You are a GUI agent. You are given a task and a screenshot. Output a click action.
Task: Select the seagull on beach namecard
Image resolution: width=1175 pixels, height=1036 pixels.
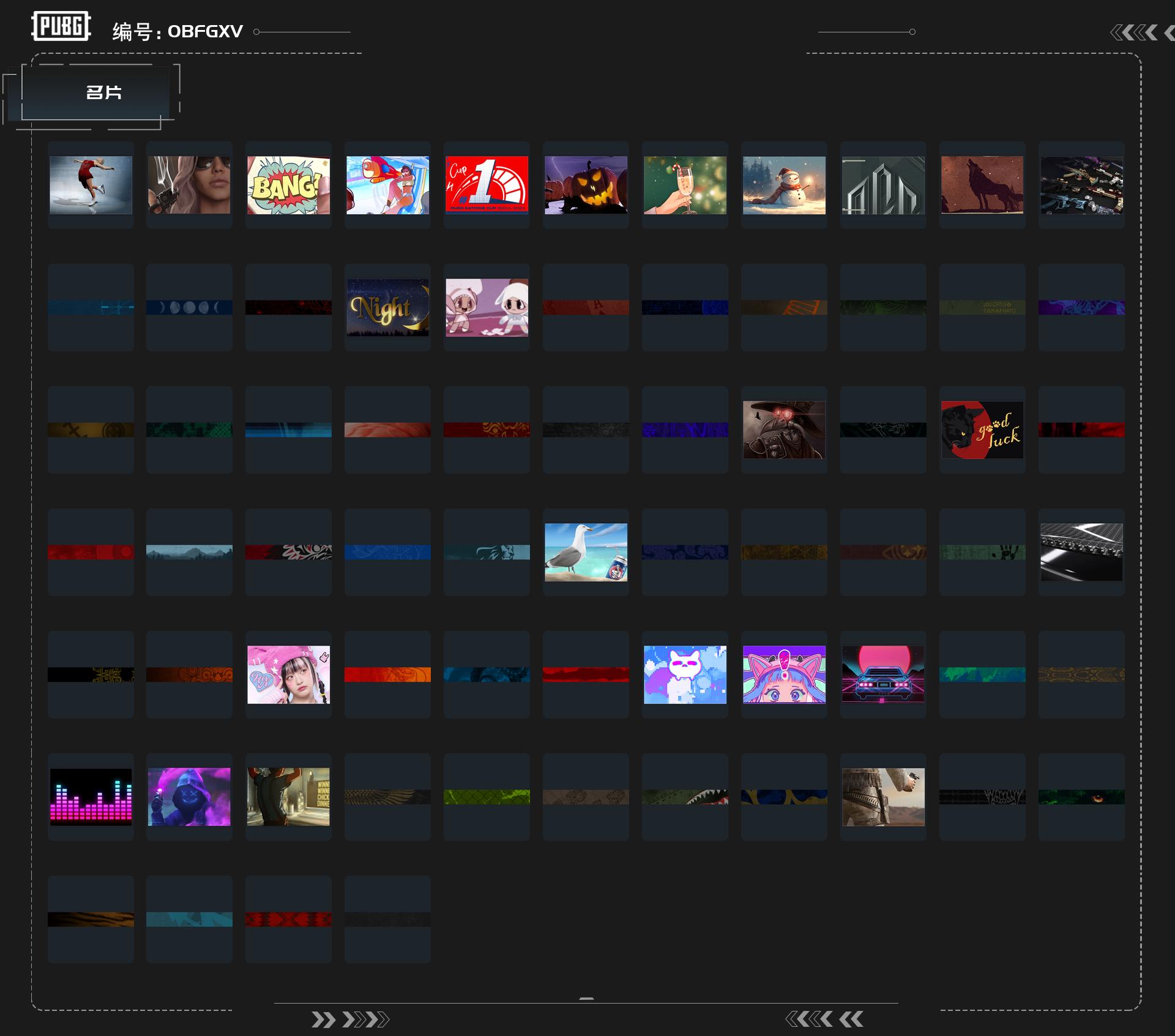click(586, 552)
